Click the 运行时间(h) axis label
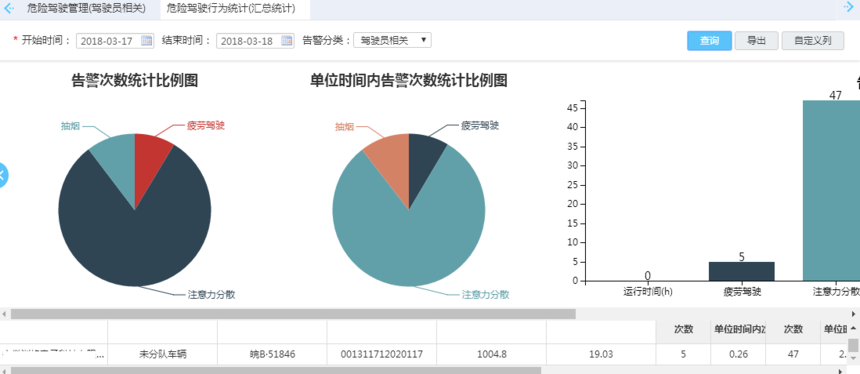Image resolution: width=860 pixels, height=374 pixels. click(648, 292)
